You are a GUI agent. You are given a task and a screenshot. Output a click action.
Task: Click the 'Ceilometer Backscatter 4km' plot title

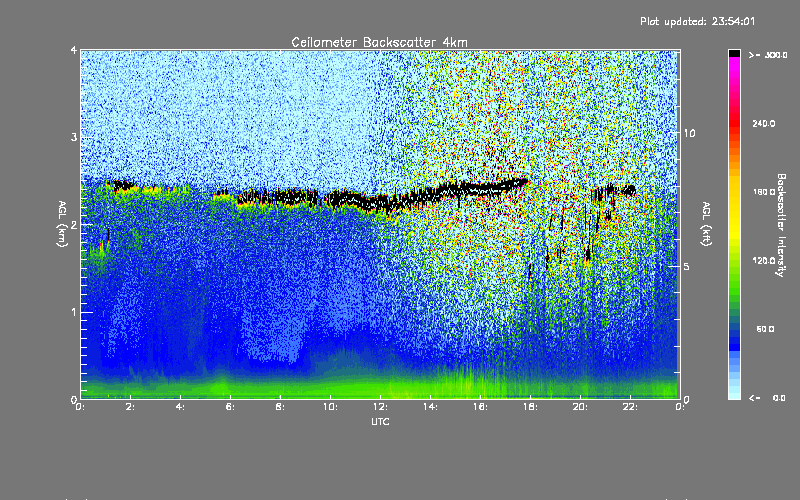pos(379,42)
